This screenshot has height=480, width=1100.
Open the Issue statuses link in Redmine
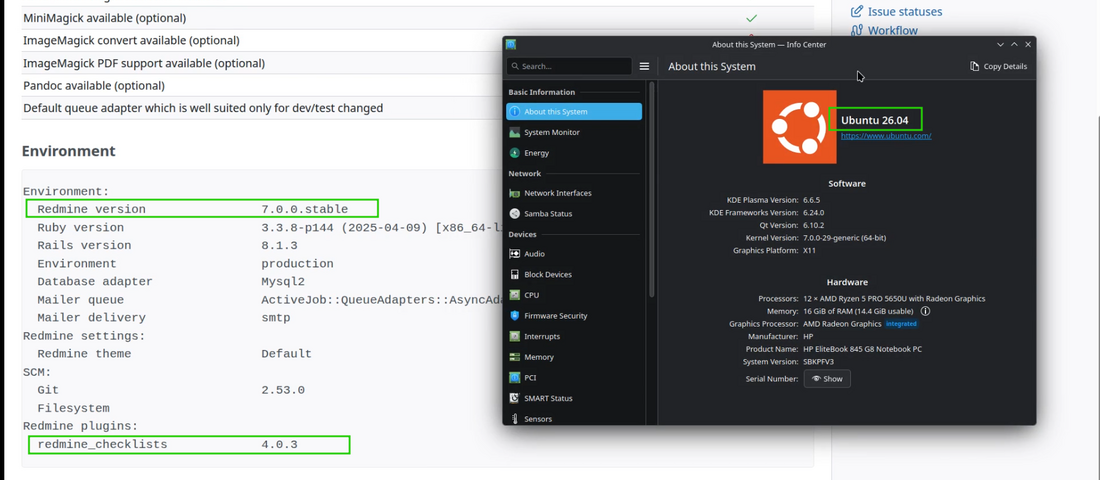click(905, 12)
